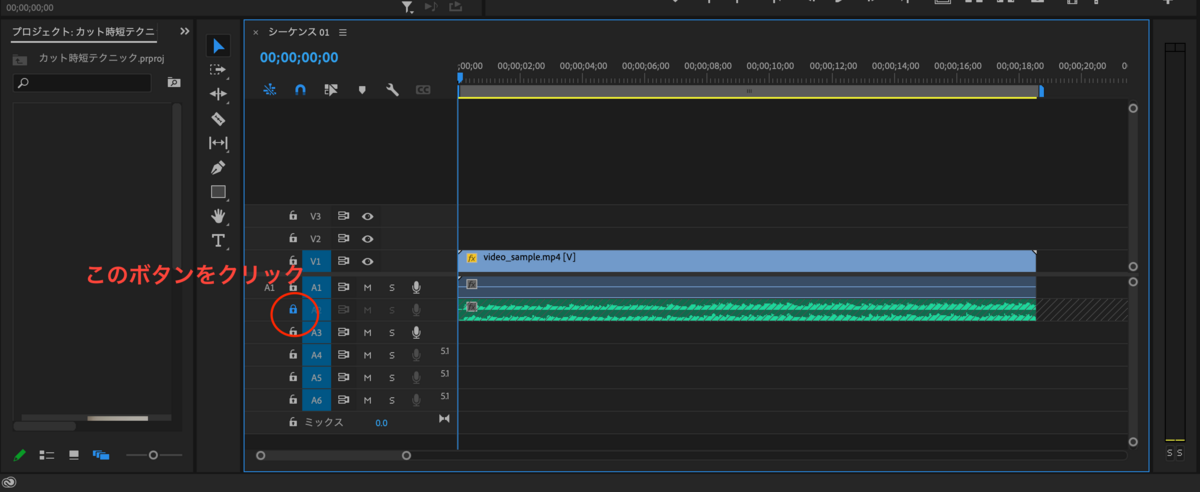The image size is (1200, 492).
Task: Click the add marker icon
Action: [362, 90]
